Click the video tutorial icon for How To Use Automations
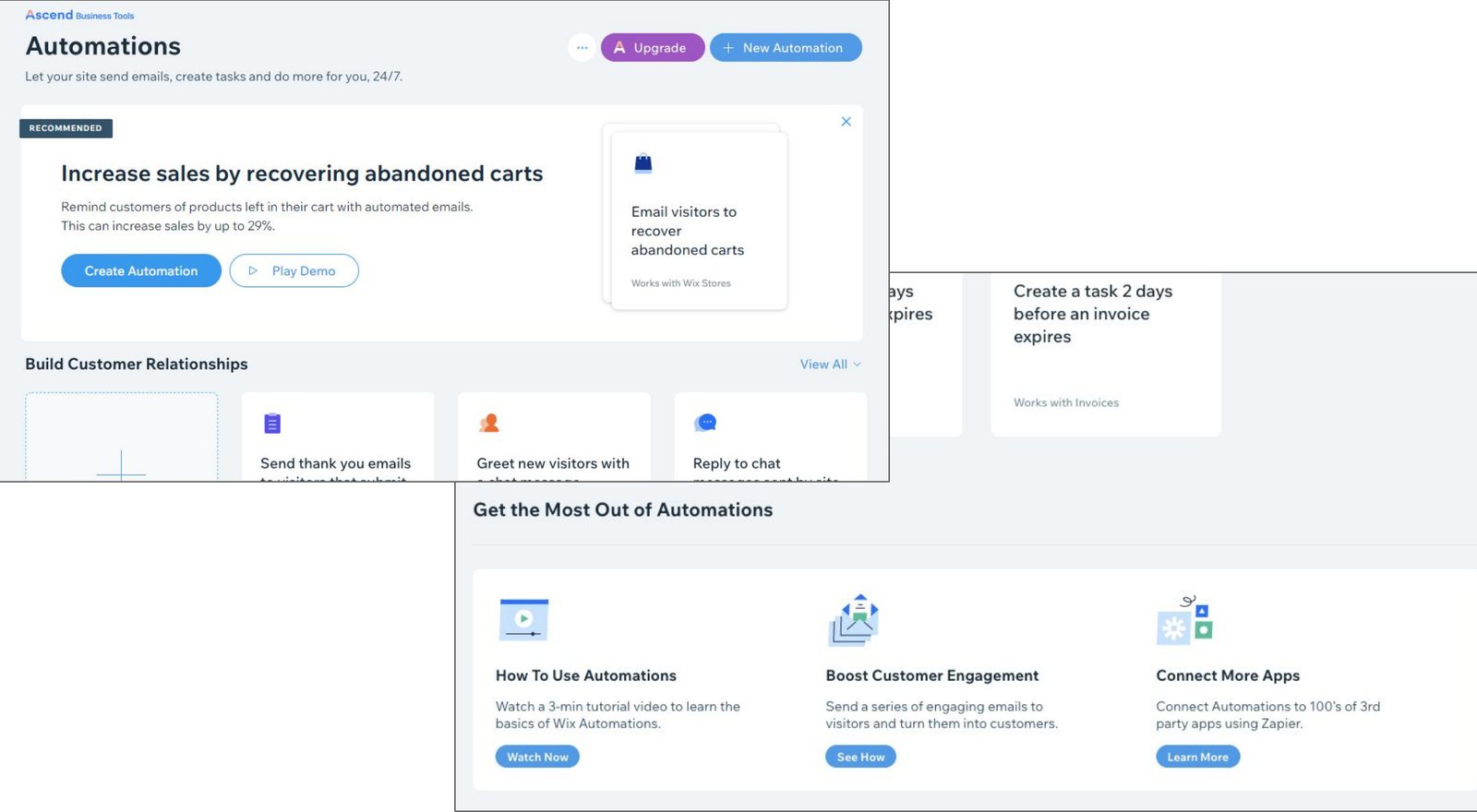Image resolution: width=1477 pixels, height=812 pixels. pyautogui.click(x=523, y=619)
